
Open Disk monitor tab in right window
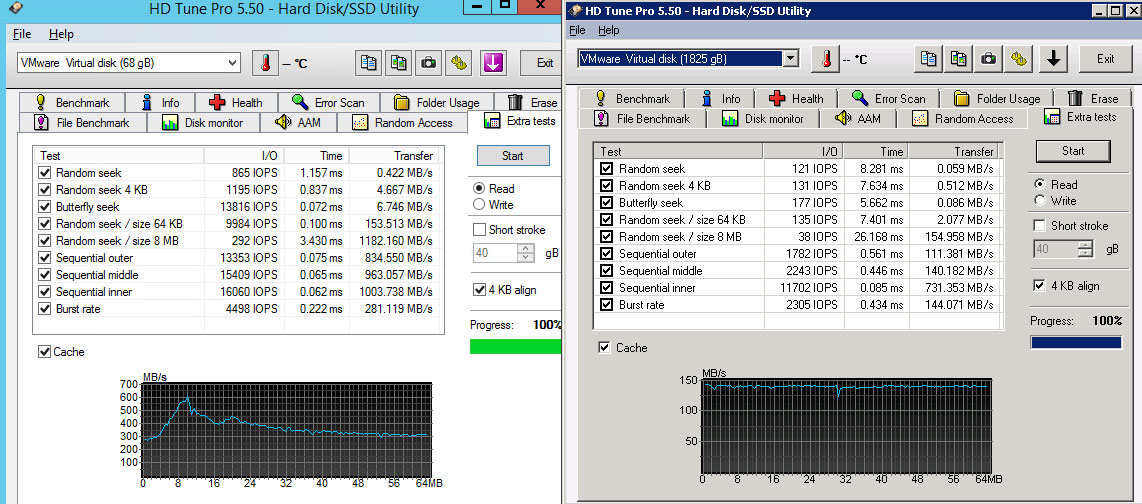click(x=764, y=118)
